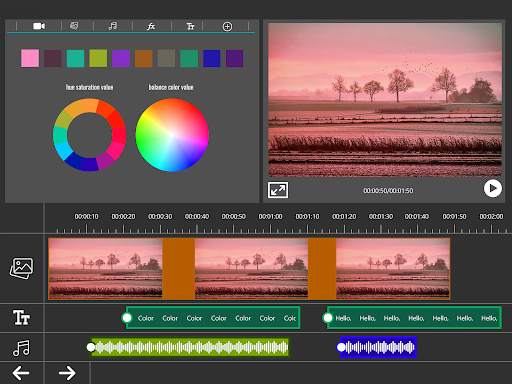
Task: Select the first orange transition block
Action: pos(178,268)
